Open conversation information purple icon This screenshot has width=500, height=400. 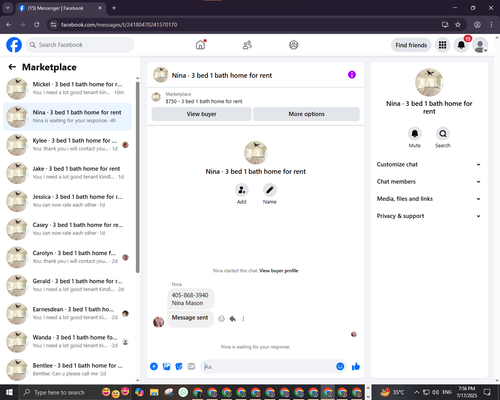tap(352, 75)
